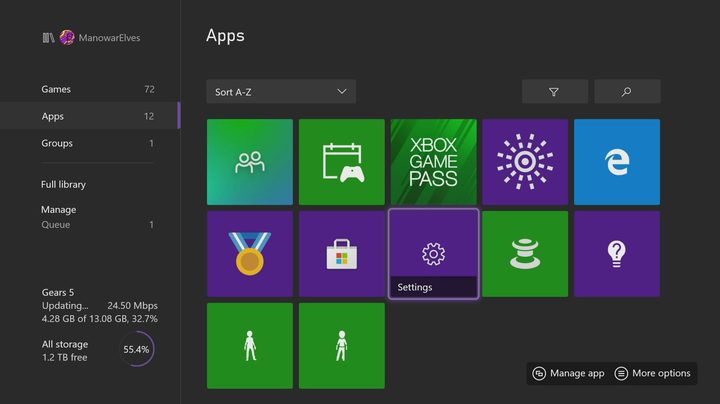Click the All storage 1.2 TB free text
This screenshot has height=404, width=720.
65,351
